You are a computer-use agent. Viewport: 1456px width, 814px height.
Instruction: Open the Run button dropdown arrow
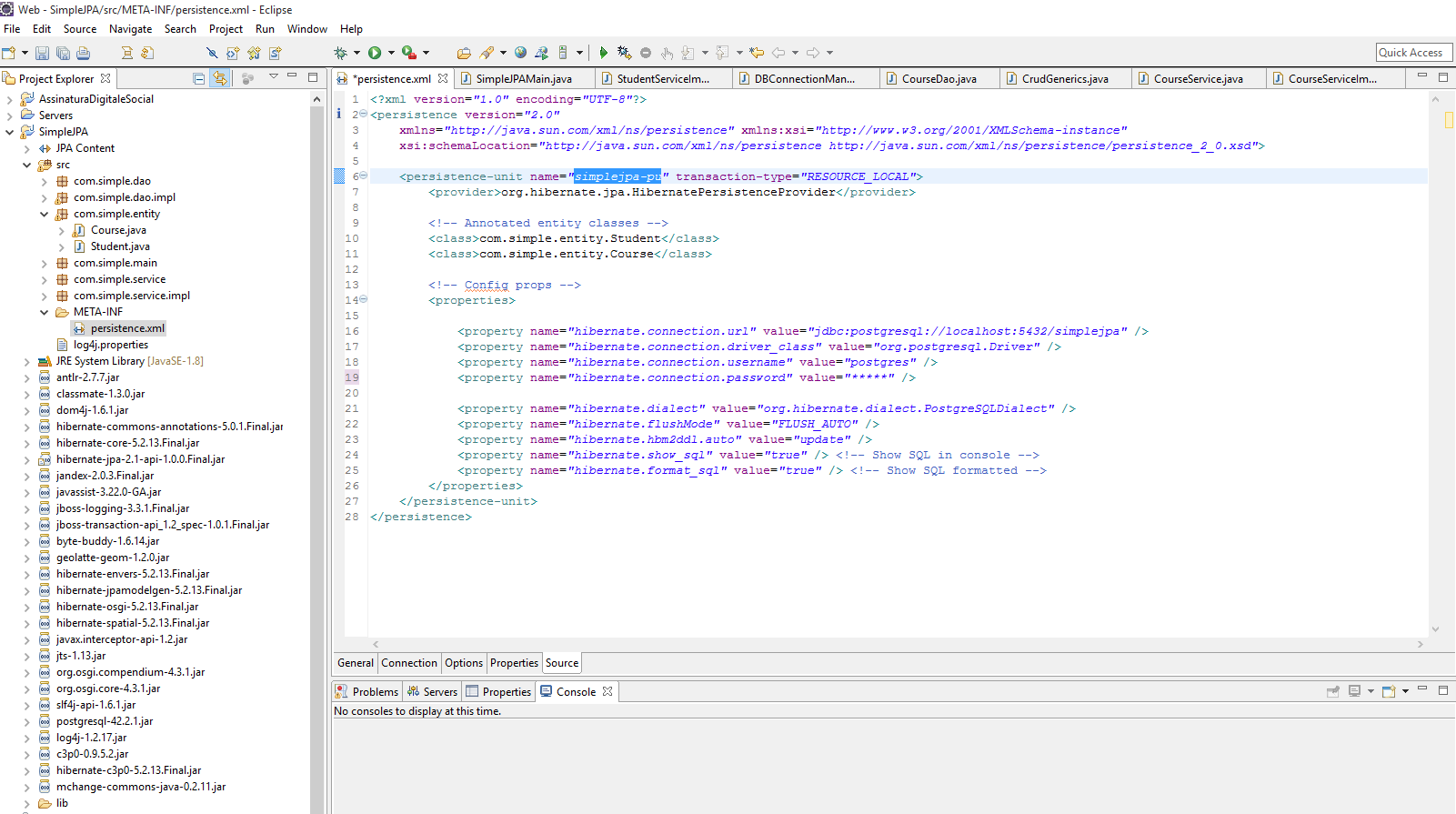point(391,53)
